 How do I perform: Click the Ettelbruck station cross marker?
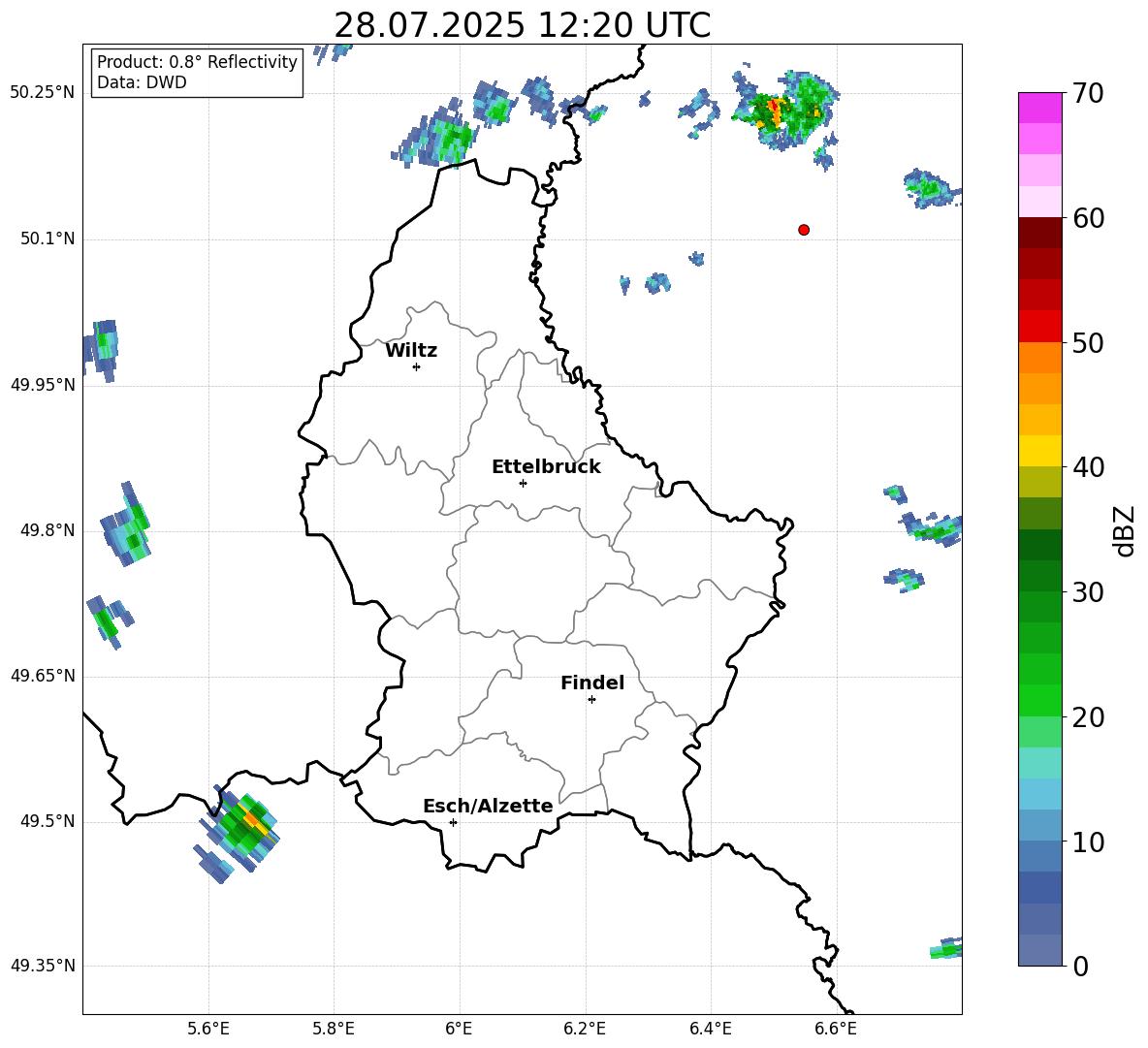(523, 483)
